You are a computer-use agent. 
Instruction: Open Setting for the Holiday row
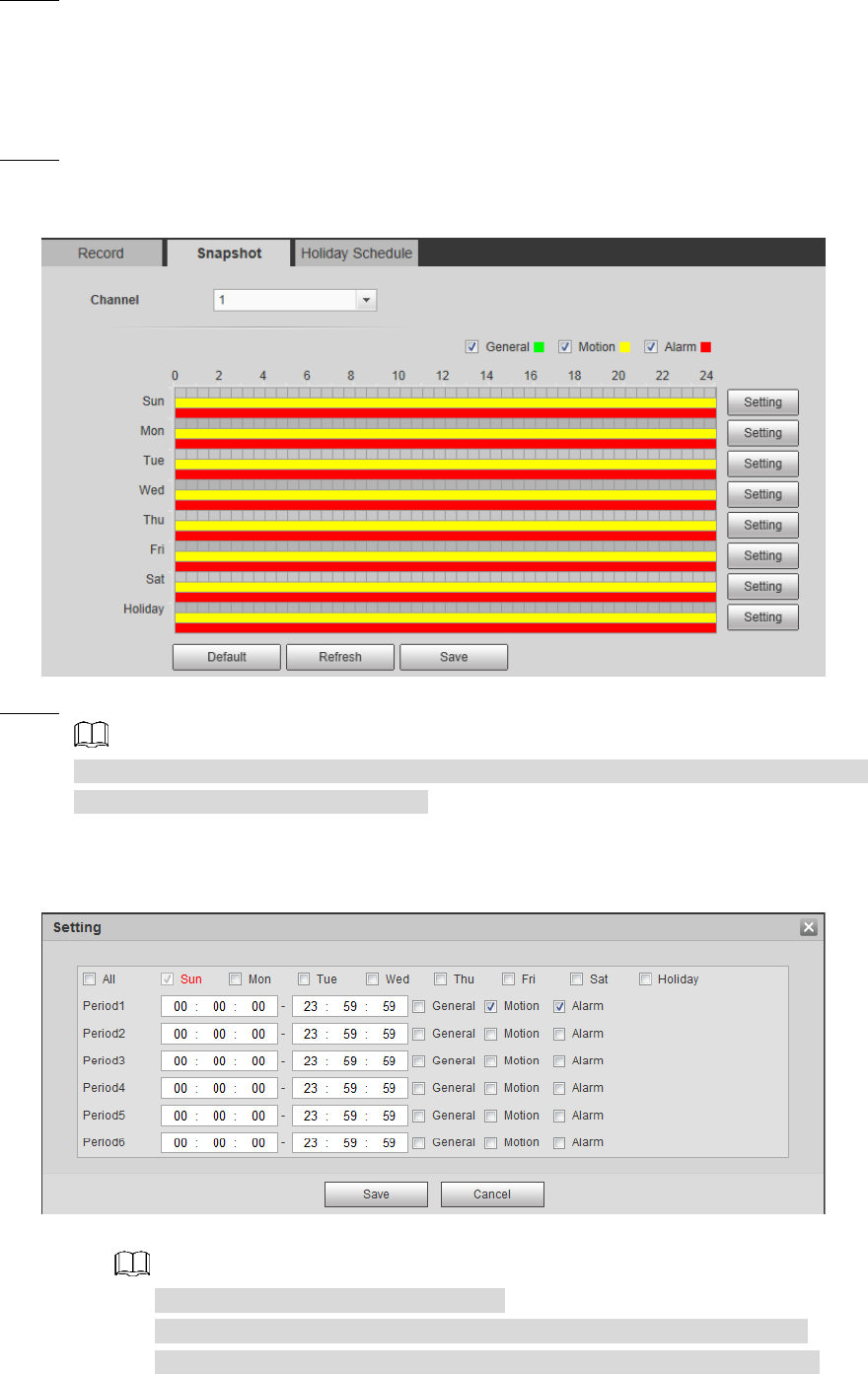[x=762, y=616]
